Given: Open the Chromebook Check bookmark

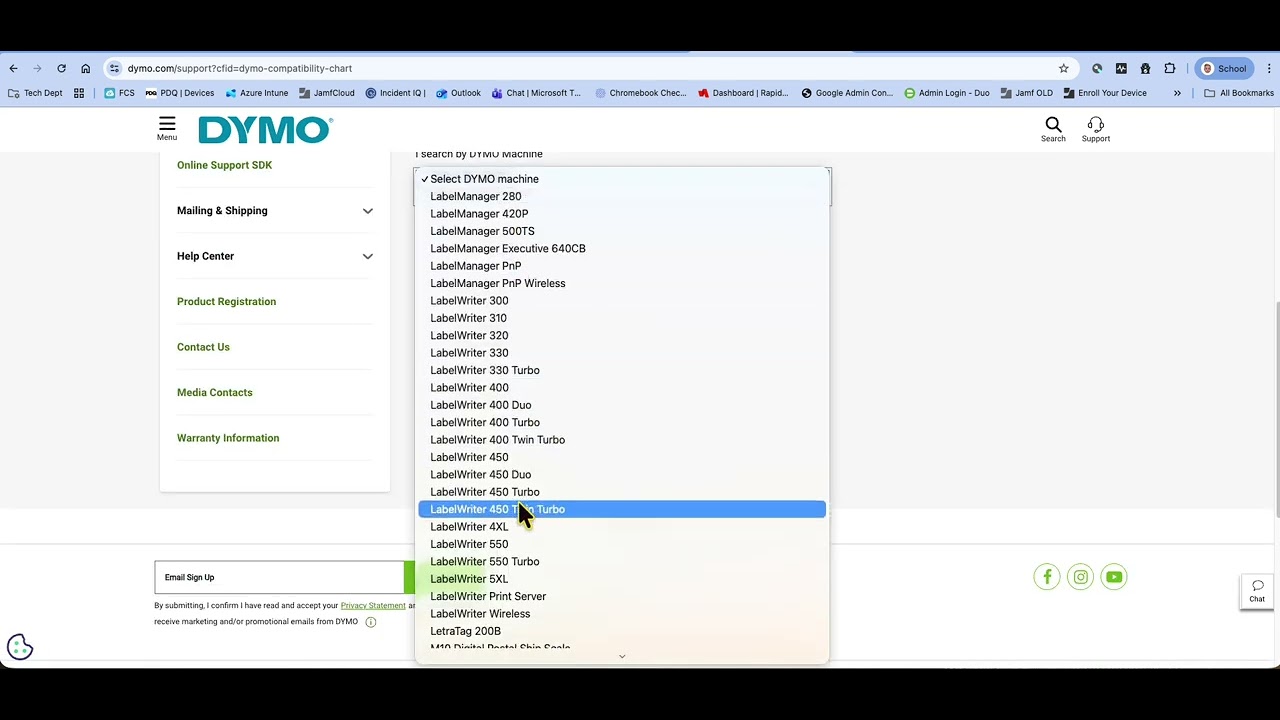Looking at the screenshot, I should click(640, 93).
